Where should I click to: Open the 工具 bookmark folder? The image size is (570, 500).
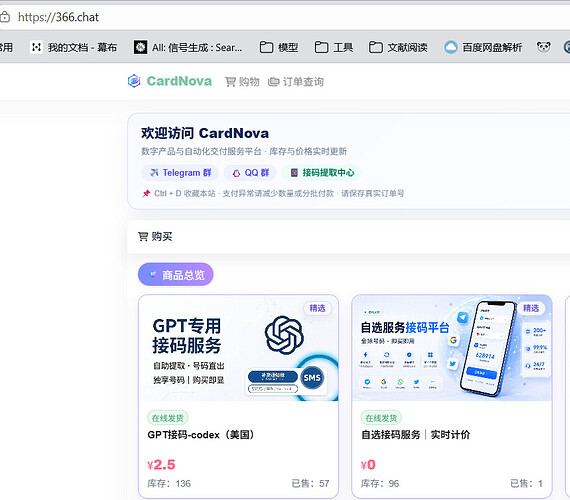tap(334, 47)
